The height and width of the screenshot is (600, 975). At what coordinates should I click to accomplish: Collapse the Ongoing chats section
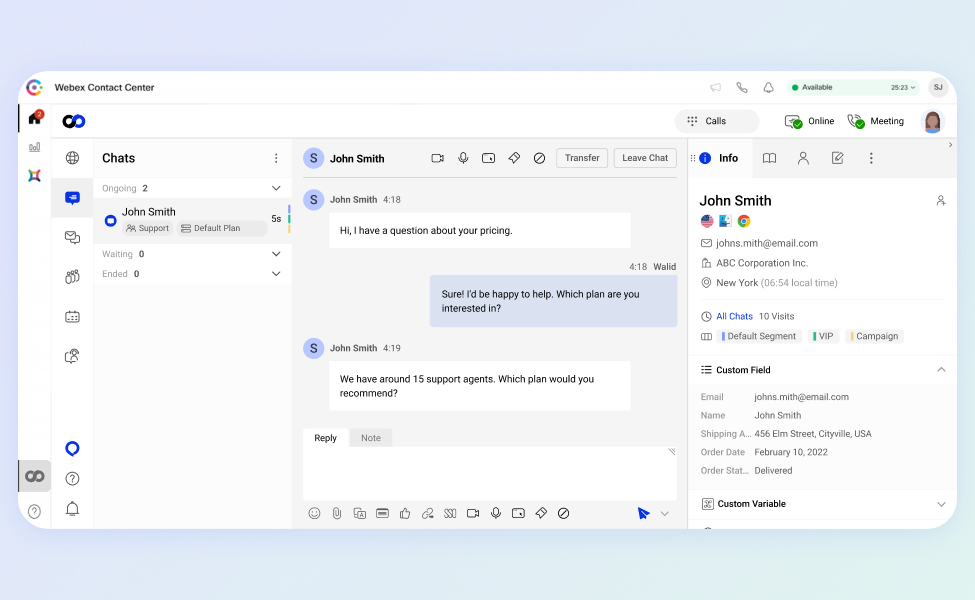[x=276, y=188]
